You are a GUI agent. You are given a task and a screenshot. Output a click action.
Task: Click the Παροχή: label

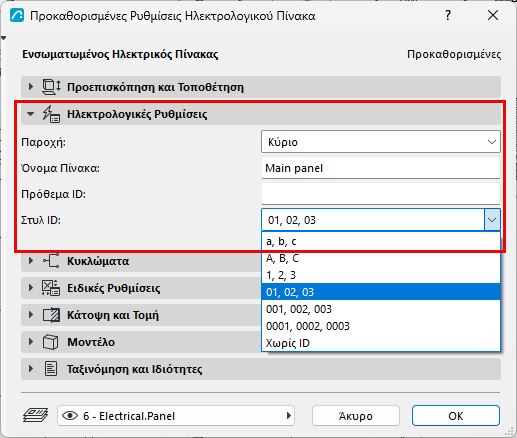pos(43,142)
